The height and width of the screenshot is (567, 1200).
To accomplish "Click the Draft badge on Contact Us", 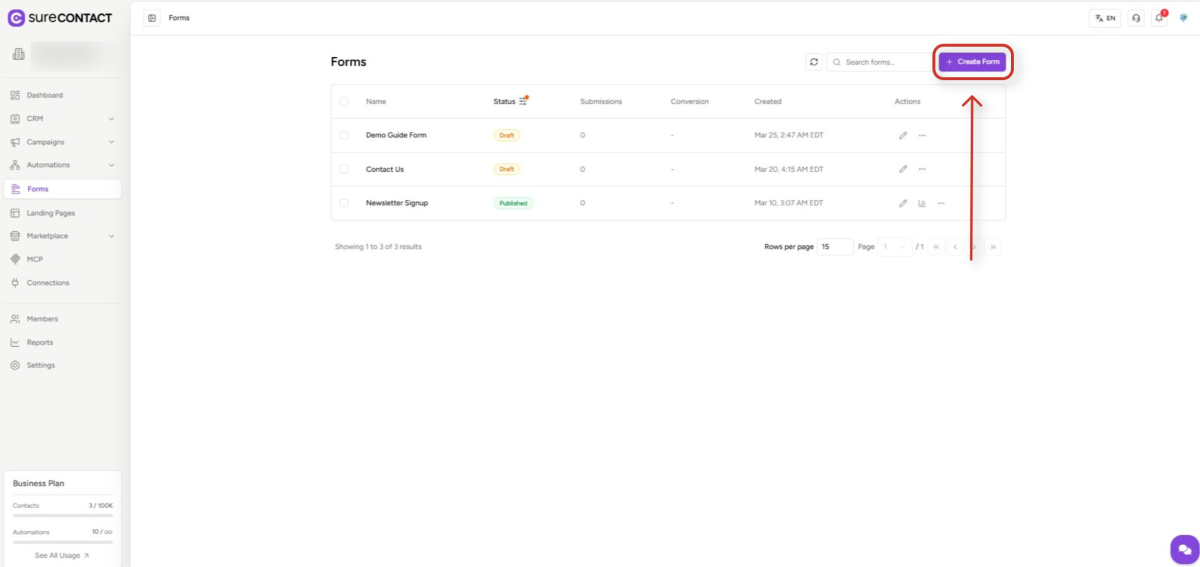I will click(507, 169).
